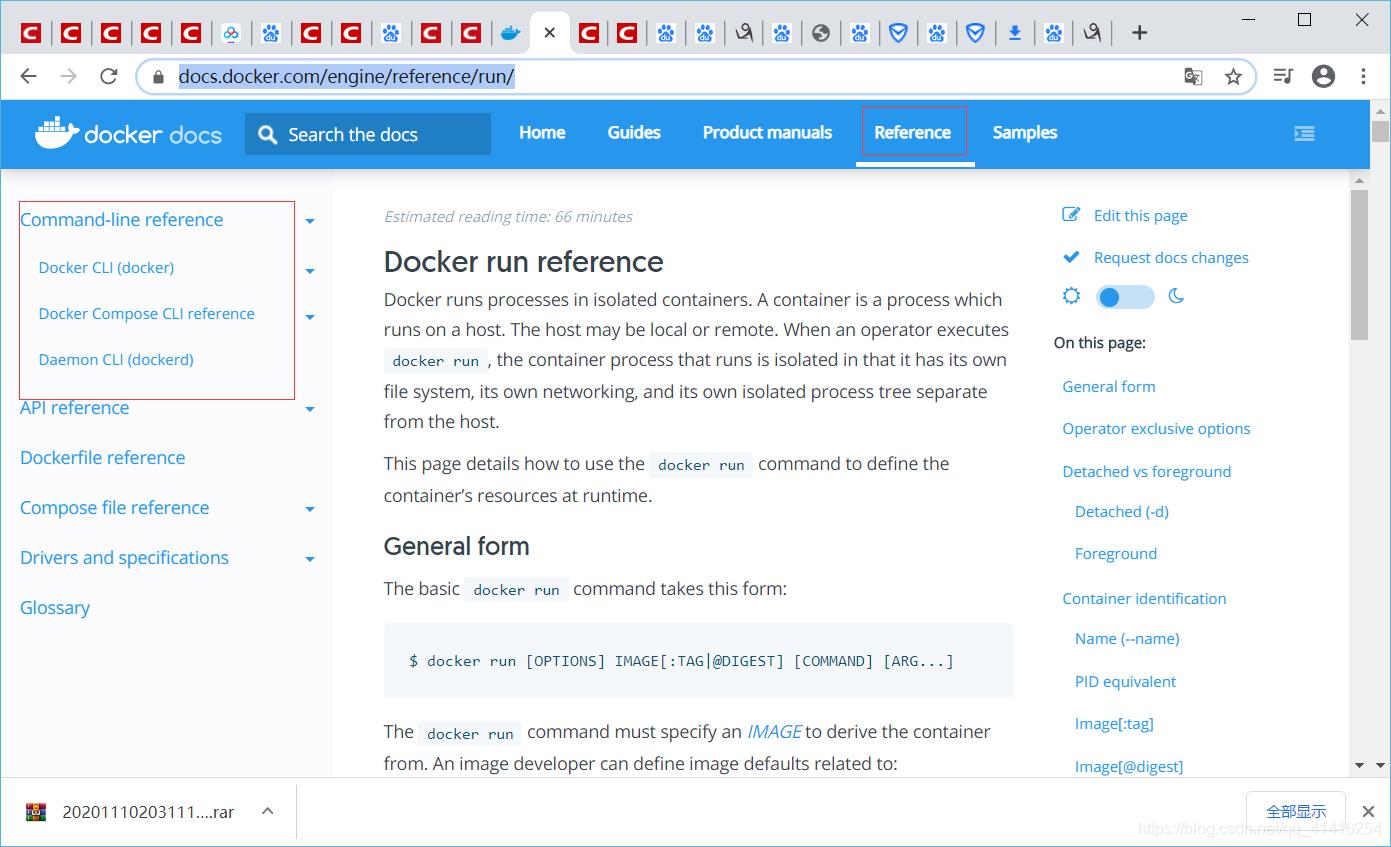This screenshot has width=1391, height=847.
Task: Open download options chevron beside rar file
Action: [267, 811]
